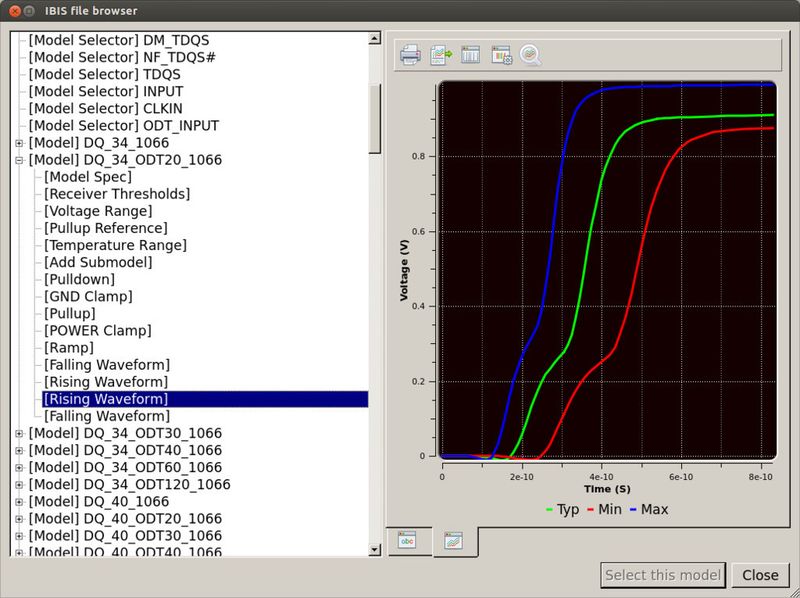Expand the DQ_34_ODT40_1066 model node

pos(19,451)
